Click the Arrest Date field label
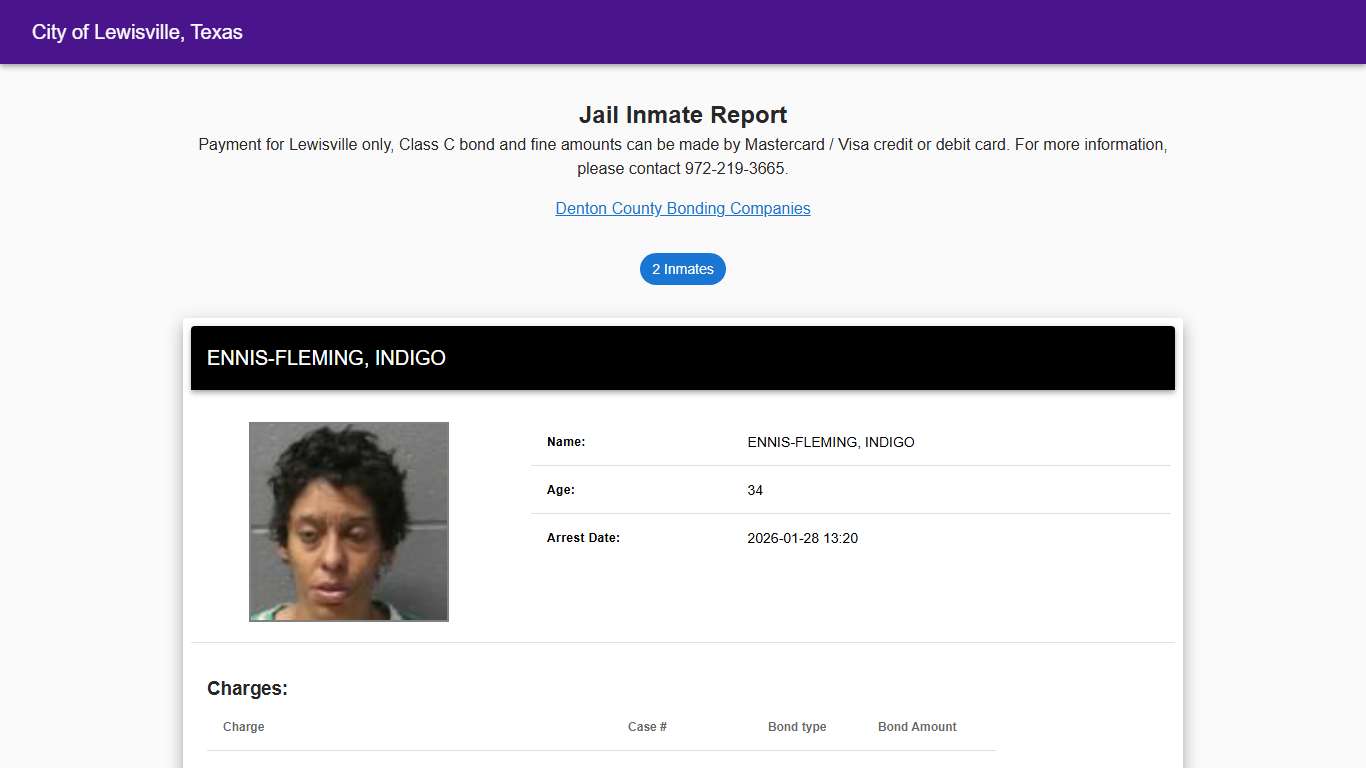 point(583,538)
